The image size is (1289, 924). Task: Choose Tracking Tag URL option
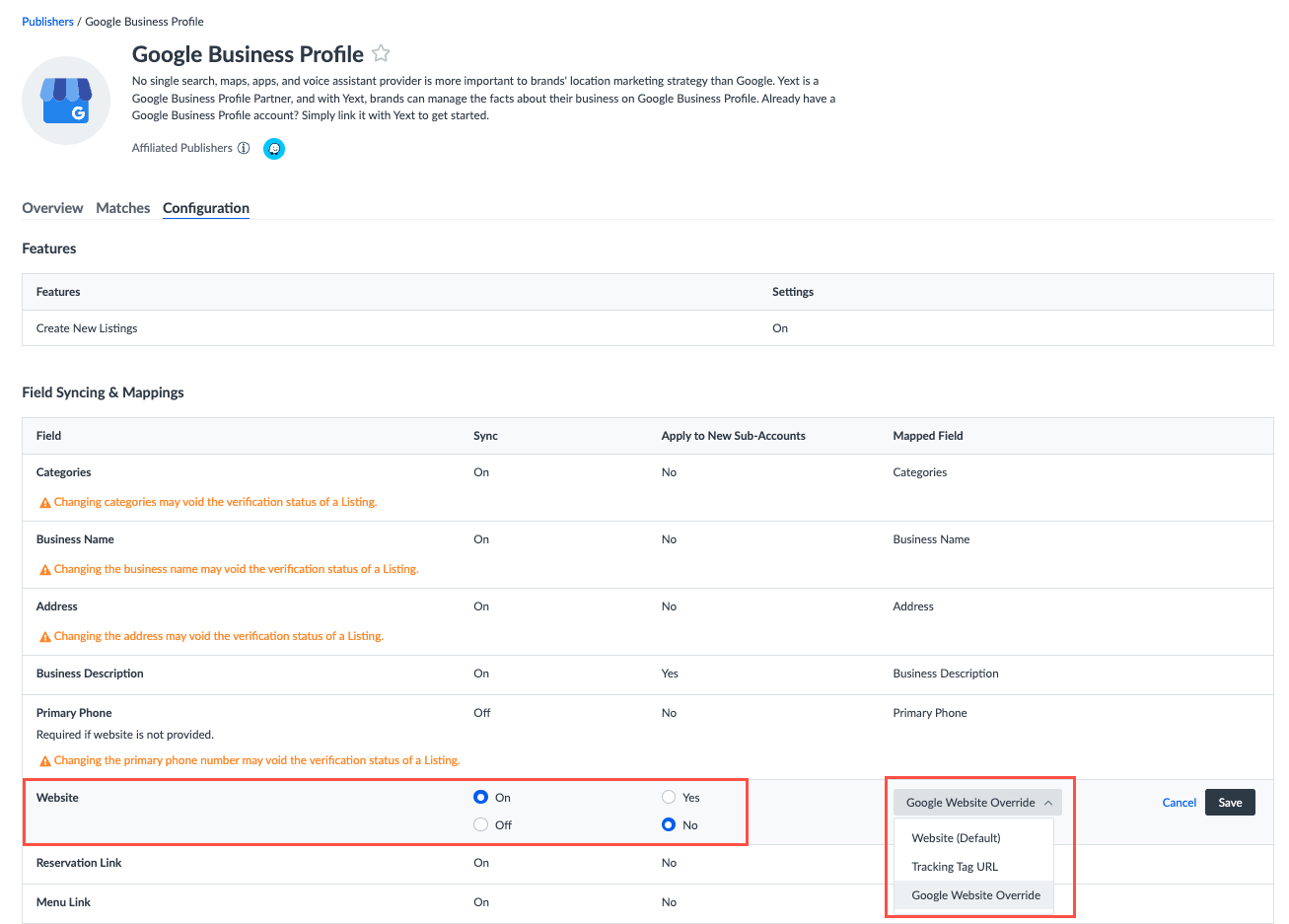[x=973, y=867]
